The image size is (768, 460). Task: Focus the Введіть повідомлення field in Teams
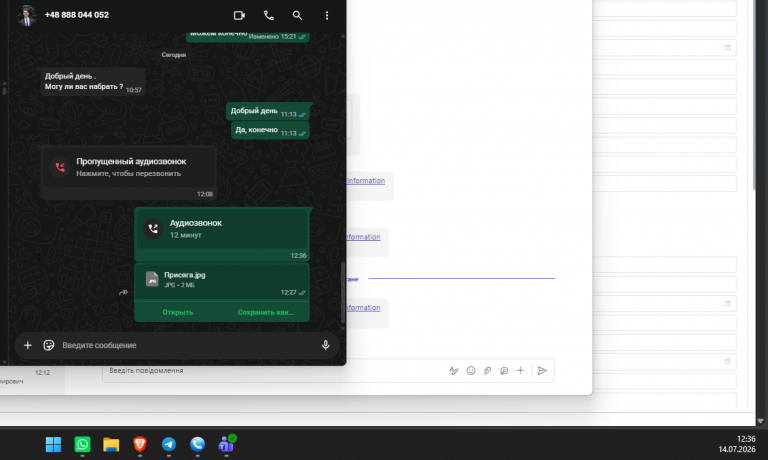click(x=274, y=371)
